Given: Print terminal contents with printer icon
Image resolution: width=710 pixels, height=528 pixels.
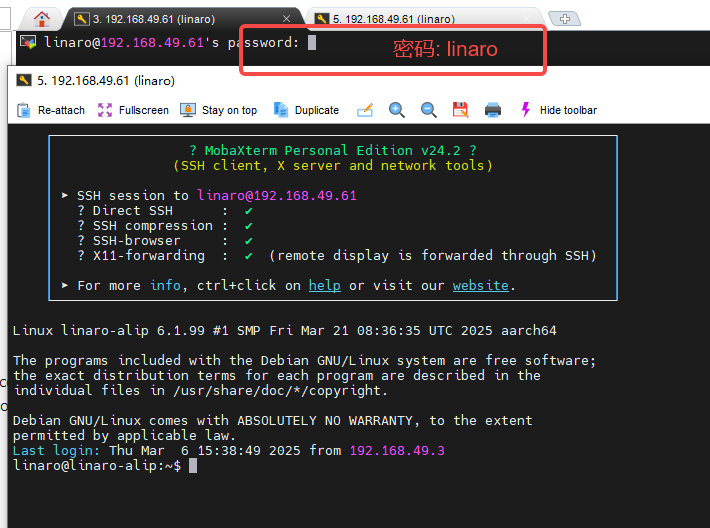Looking at the screenshot, I should [492, 110].
